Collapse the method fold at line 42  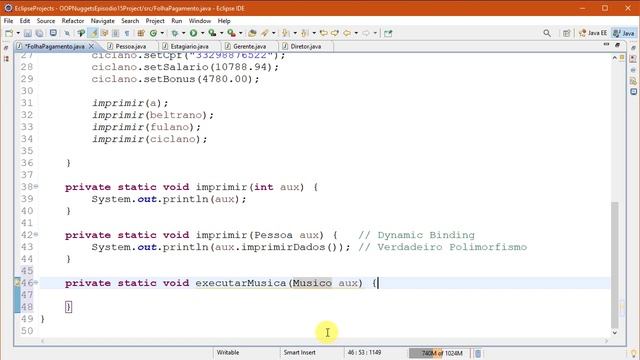click(x=36, y=235)
